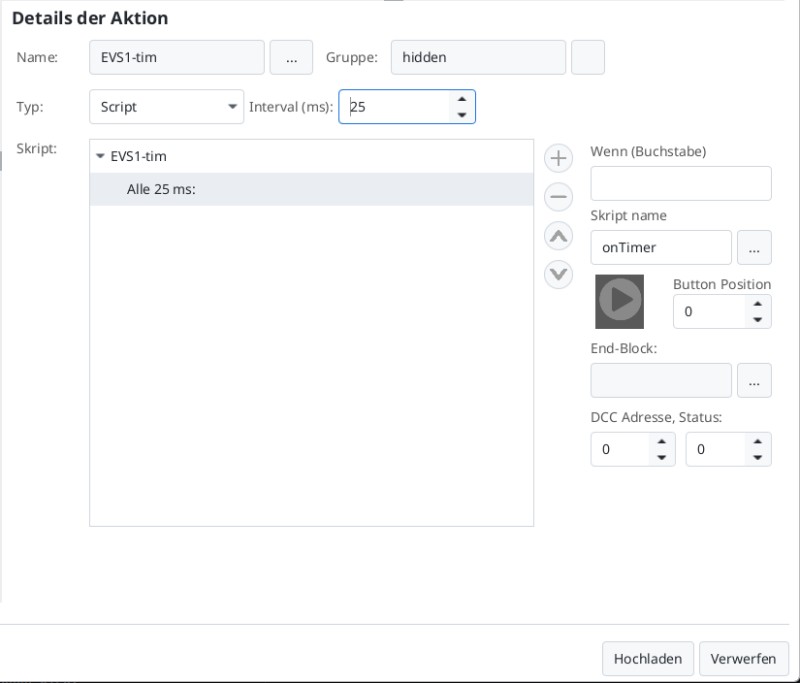Image resolution: width=800 pixels, height=683 pixels.
Task: Open the Typ dropdown showing Script
Action: (166, 107)
